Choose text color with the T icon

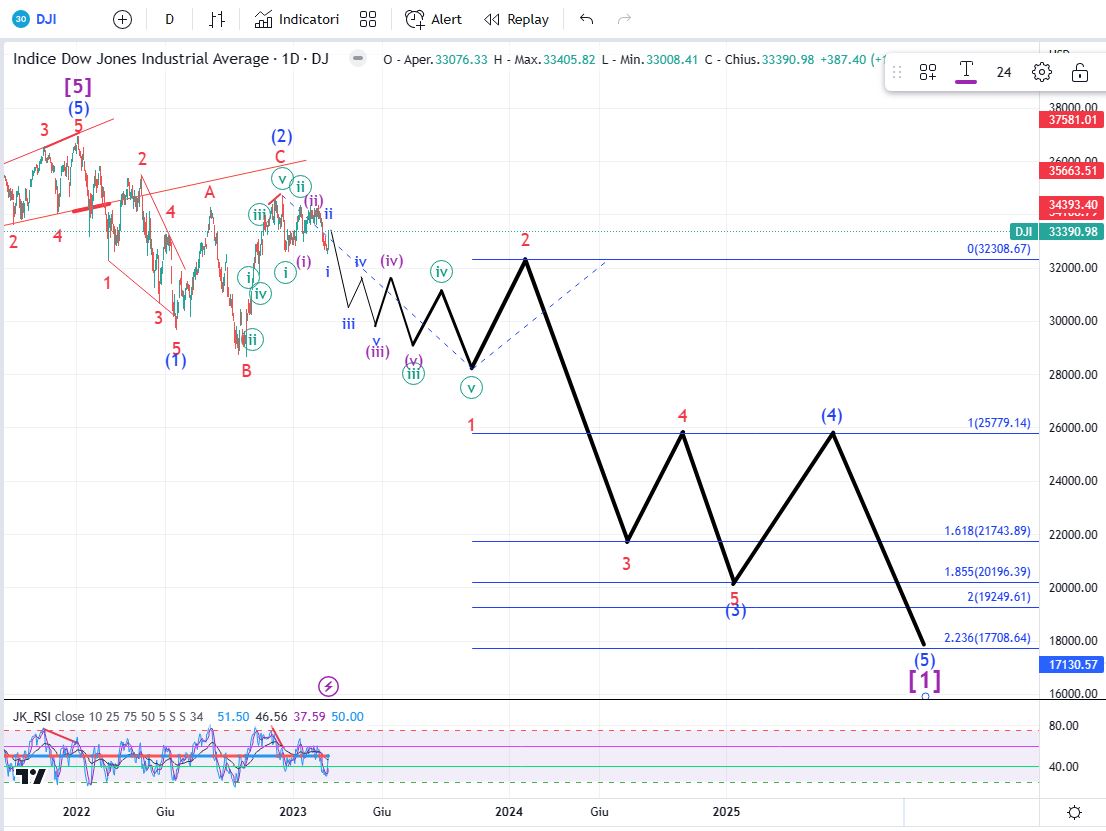coord(966,71)
